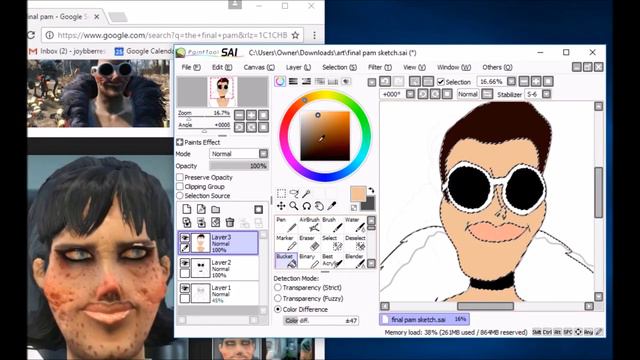The height and width of the screenshot is (360, 640).
Task: Activate the move layer tool
Action: pyautogui.click(x=281, y=206)
